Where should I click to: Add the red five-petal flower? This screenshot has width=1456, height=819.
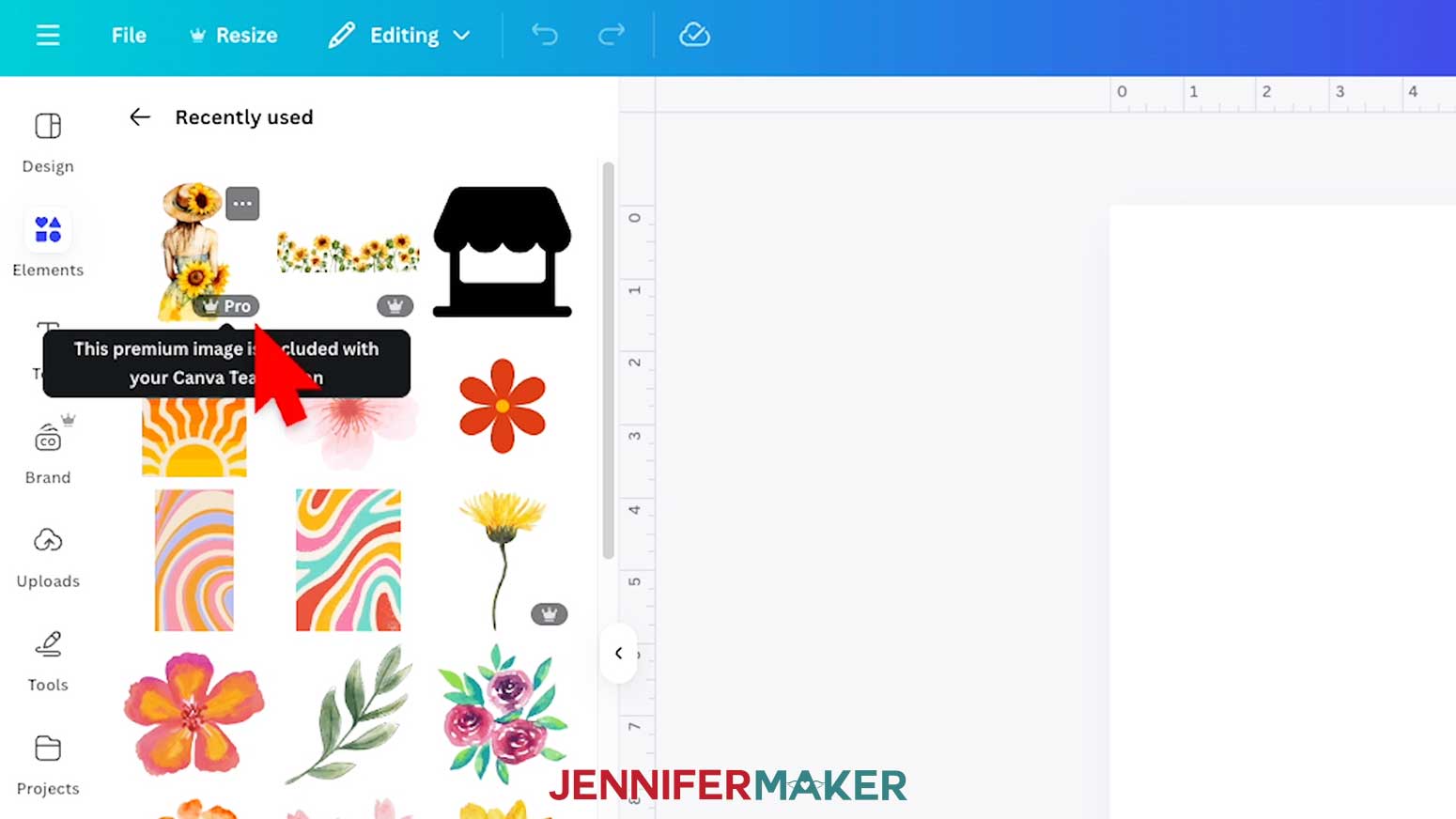(503, 406)
